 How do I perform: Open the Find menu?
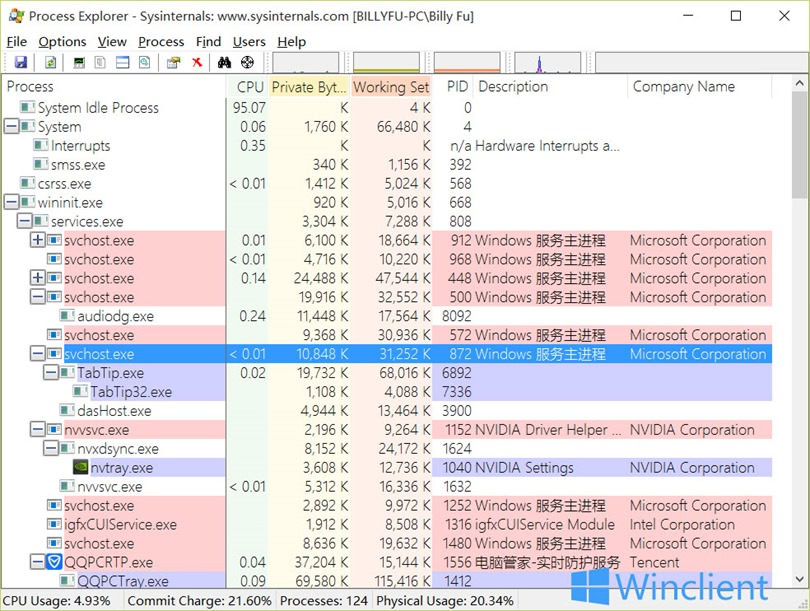click(209, 42)
